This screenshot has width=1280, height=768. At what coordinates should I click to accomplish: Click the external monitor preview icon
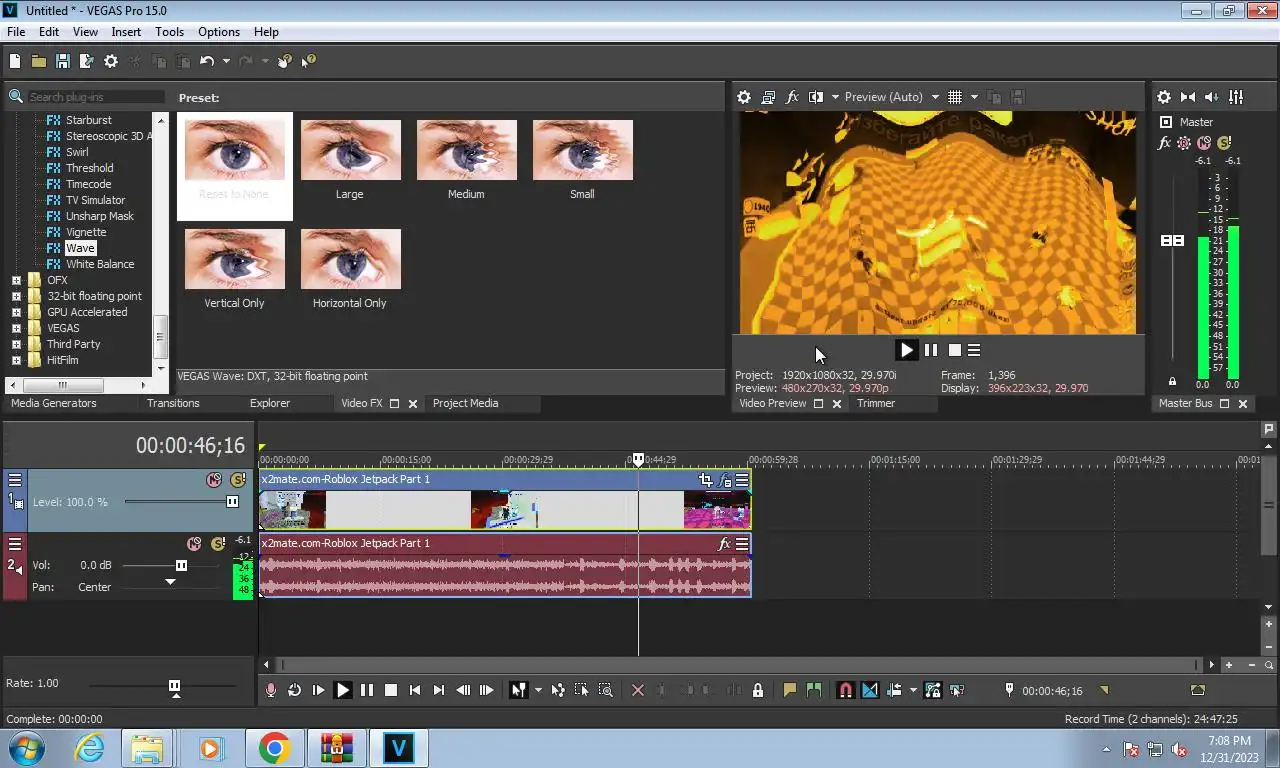768,97
